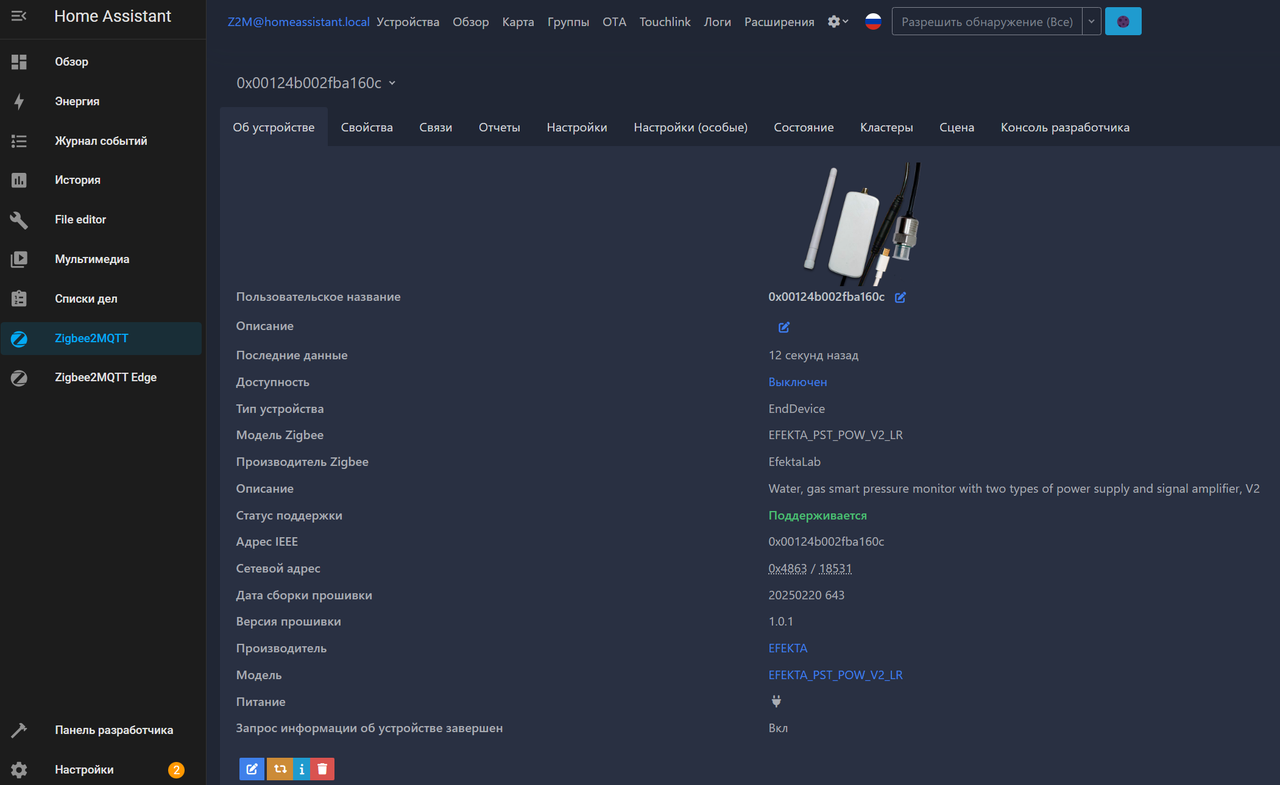This screenshot has height=785, width=1280.
Task: Click network address 0x4863
Action: [x=788, y=568]
